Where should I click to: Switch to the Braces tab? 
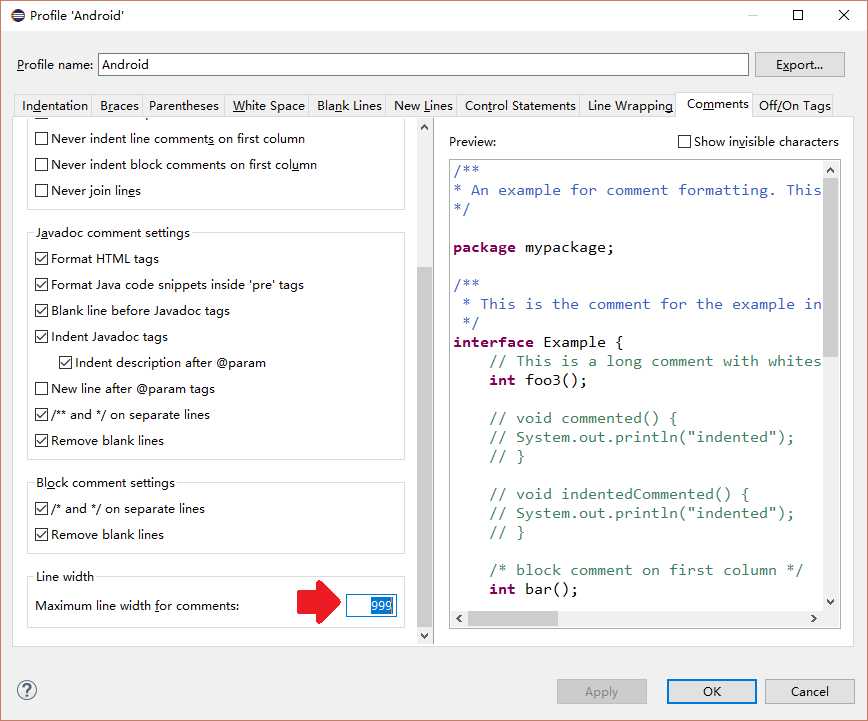tap(119, 106)
